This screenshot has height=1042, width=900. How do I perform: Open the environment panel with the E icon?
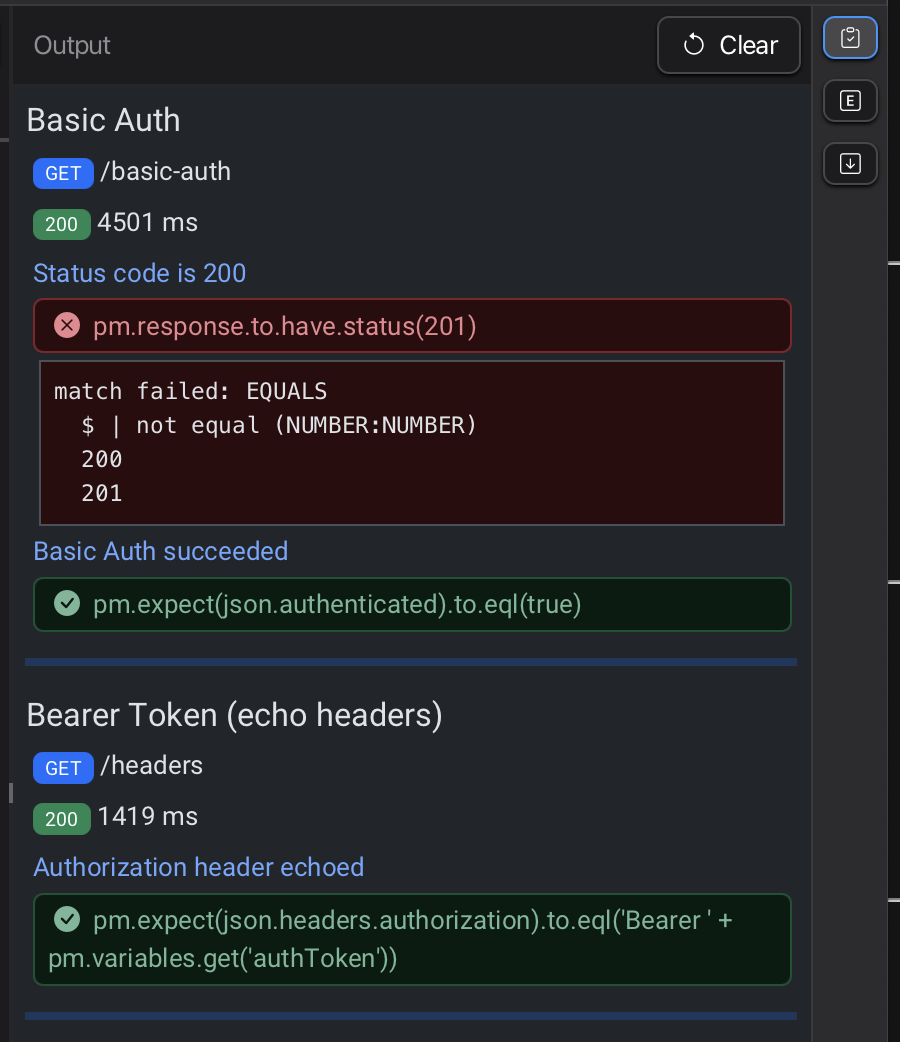pos(850,100)
